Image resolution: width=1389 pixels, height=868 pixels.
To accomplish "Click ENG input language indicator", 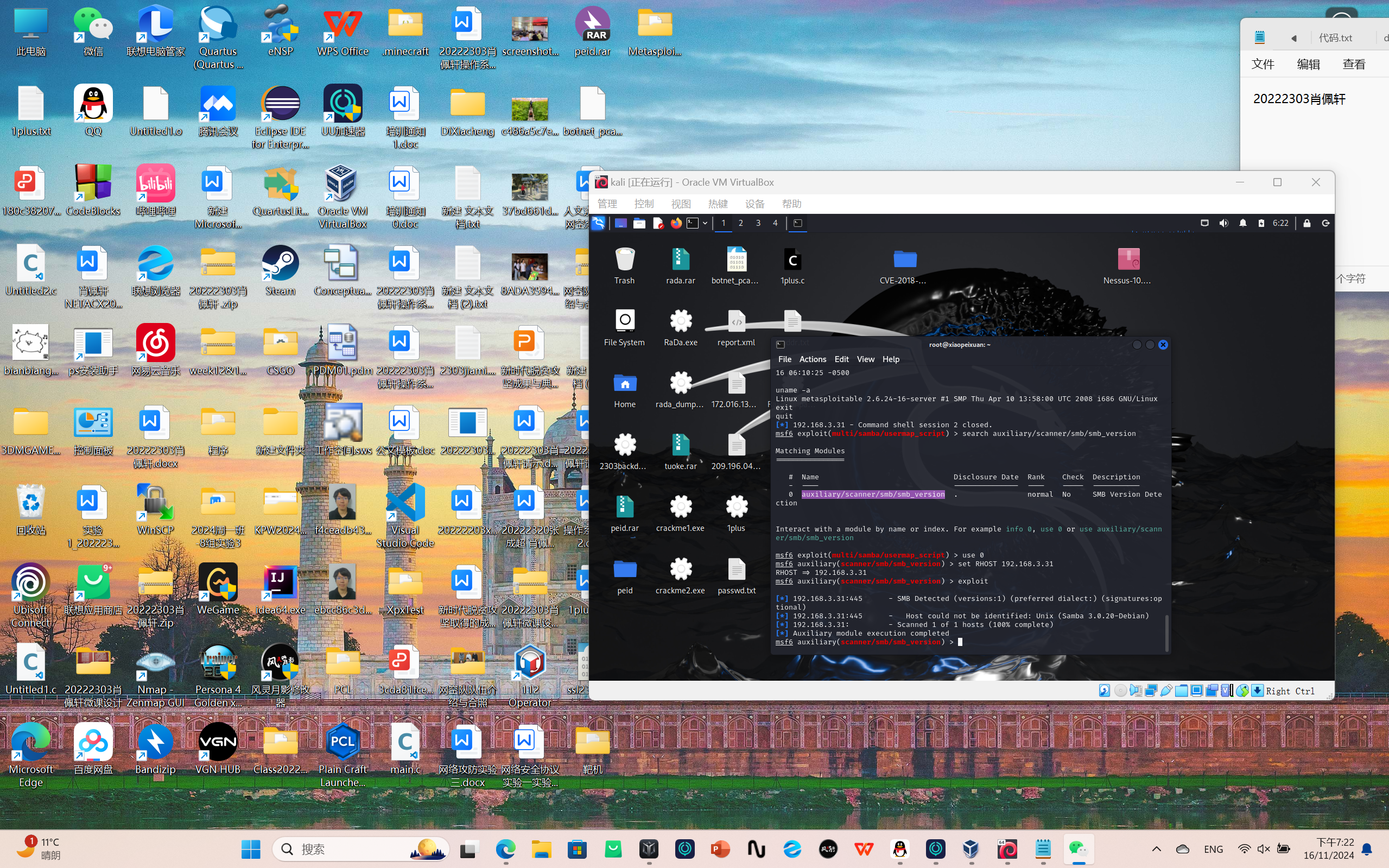I will (1213, 849).
